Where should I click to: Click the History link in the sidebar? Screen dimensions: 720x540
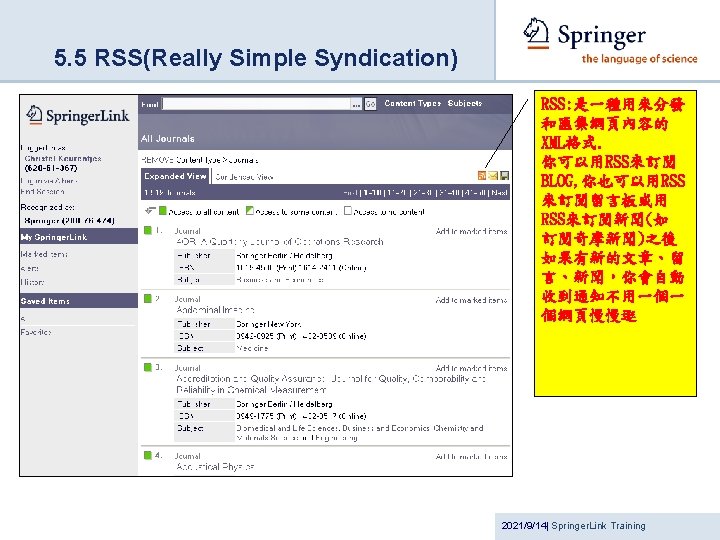(x=33, y=282)
